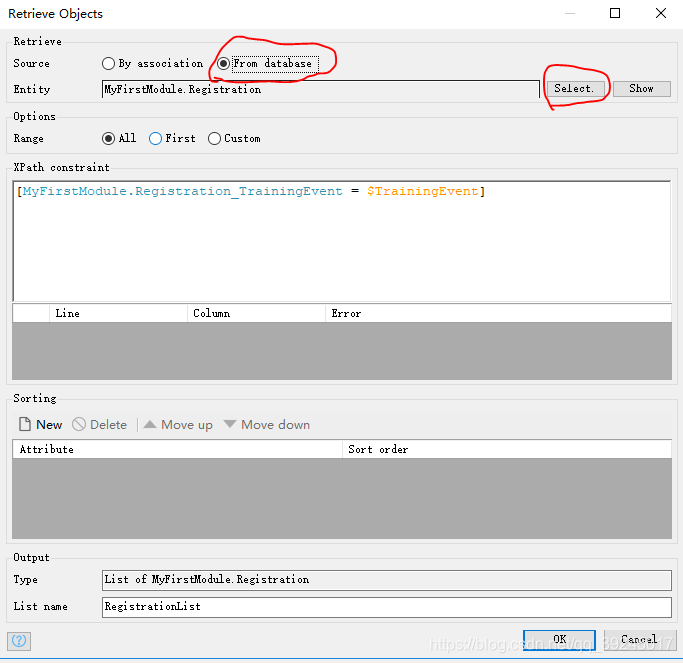
Task: Select the By association source option
Action: point(109,63)
